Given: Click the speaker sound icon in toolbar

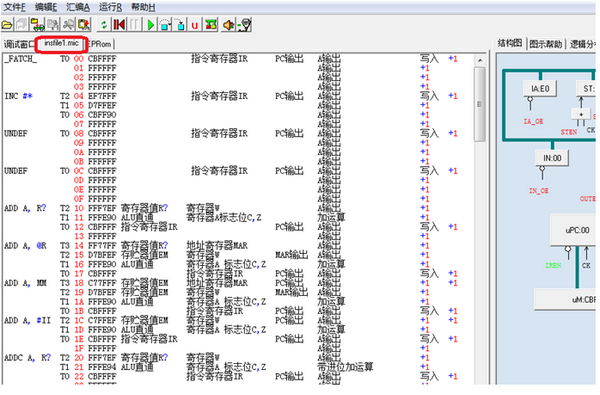Looking at the screenshot, I should [228, 25].
